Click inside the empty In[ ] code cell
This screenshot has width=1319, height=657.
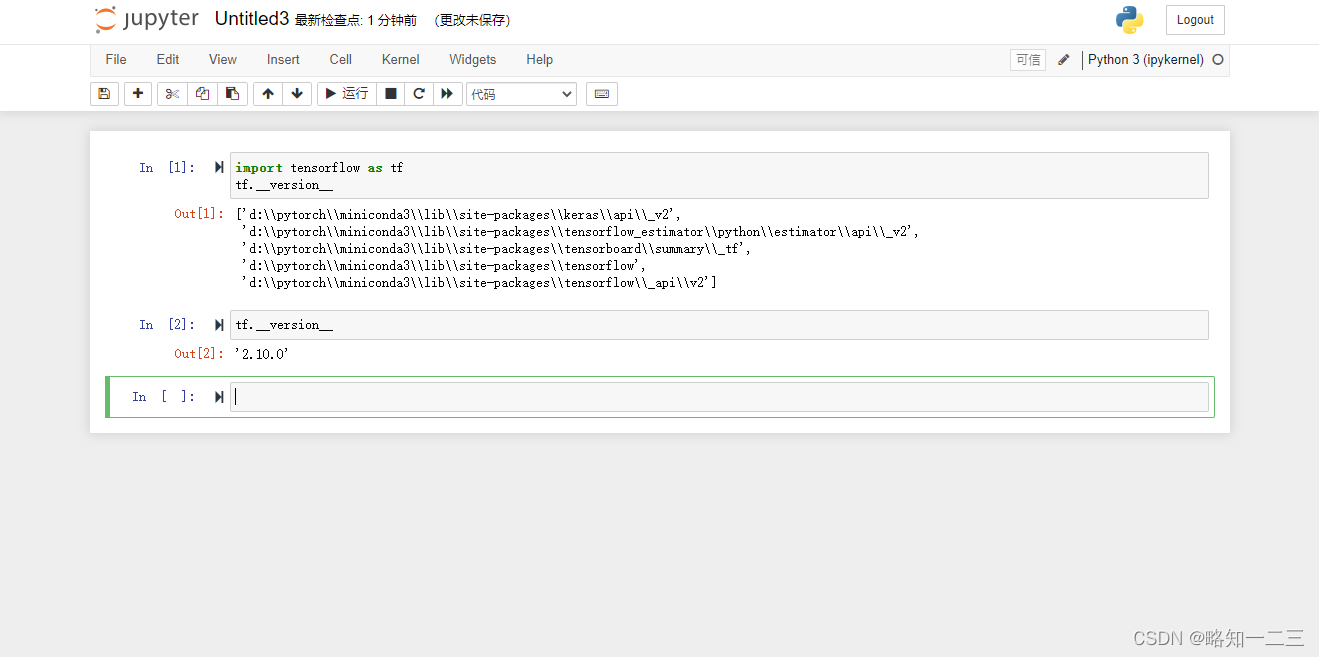[x=600, y=396]
